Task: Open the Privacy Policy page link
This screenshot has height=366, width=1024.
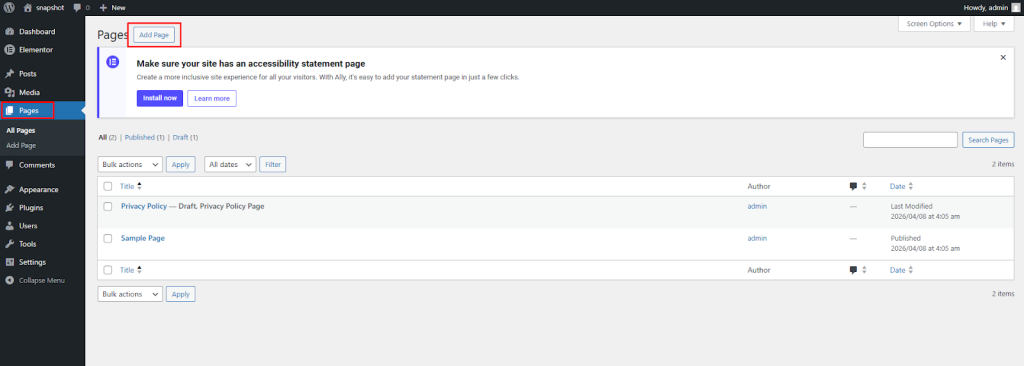Action: tap(144, 206)
